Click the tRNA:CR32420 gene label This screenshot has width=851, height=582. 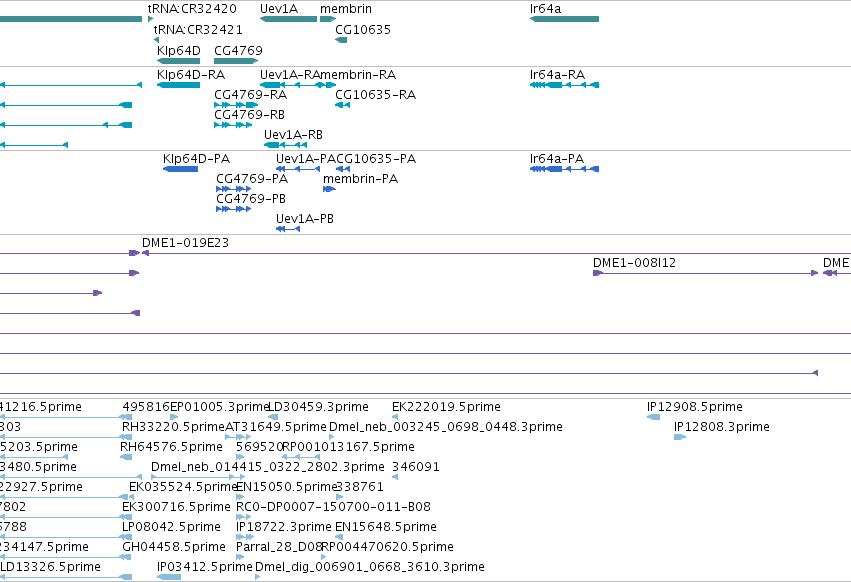point(192,9)
